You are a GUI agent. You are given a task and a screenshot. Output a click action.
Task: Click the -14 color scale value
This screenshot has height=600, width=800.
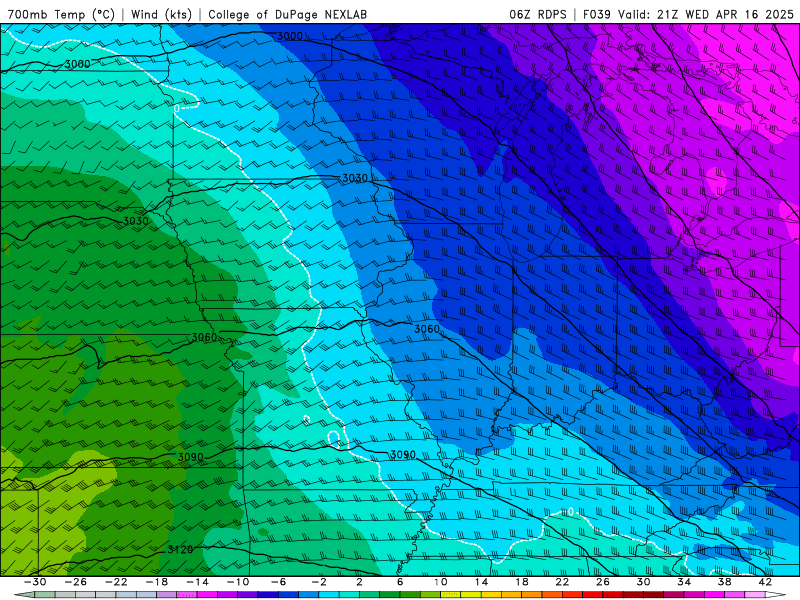(197, 582)
